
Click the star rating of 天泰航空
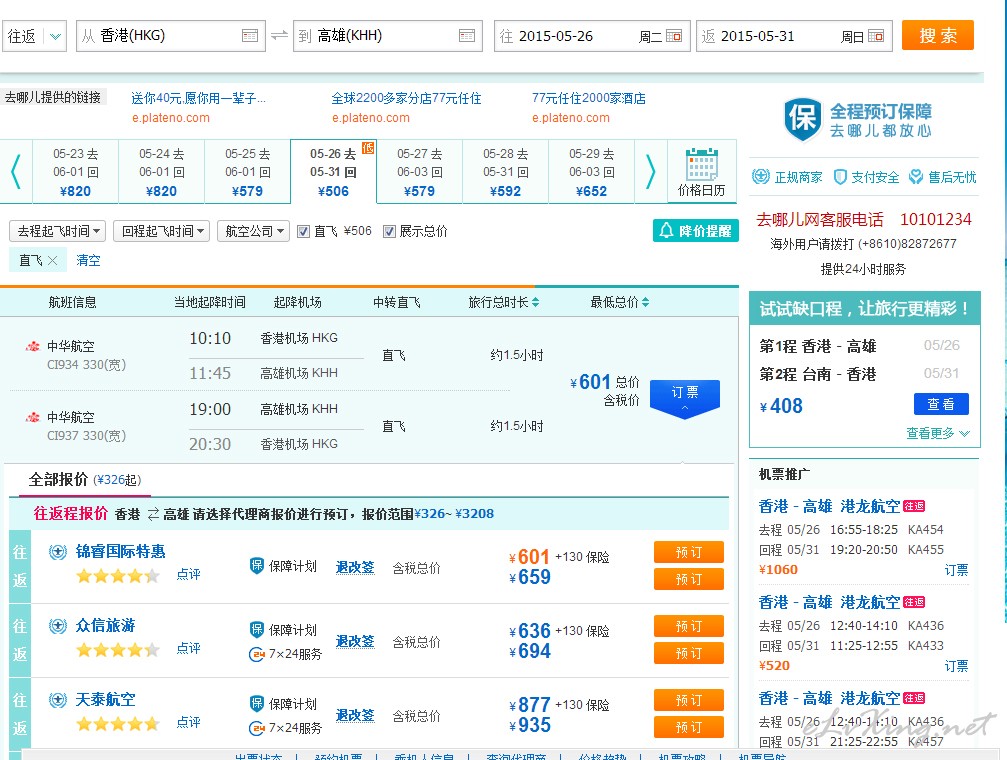[118, 725]
